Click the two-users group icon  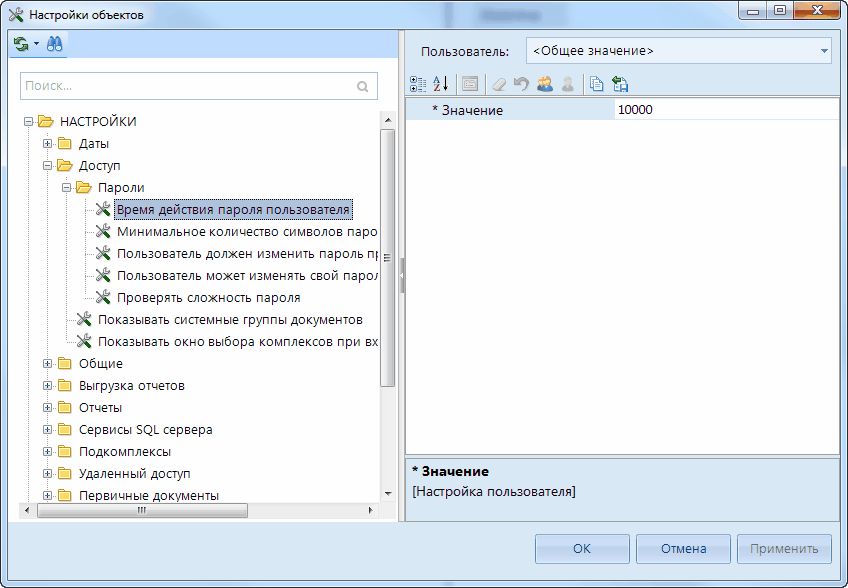point(544,84)
